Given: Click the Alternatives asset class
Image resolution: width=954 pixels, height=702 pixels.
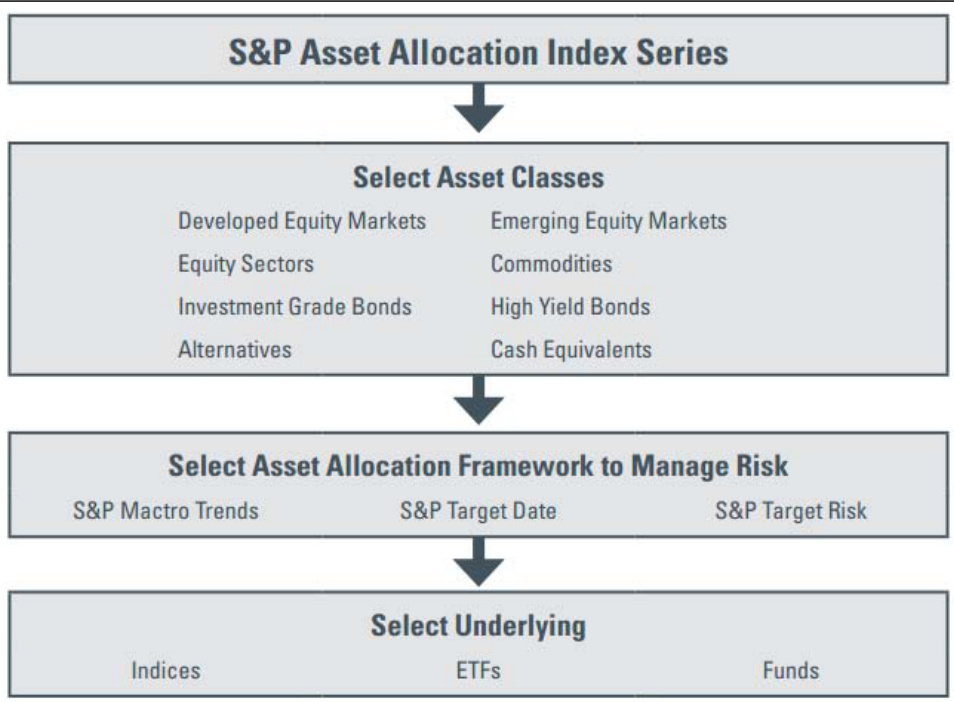Looking at the screenshot, I should (x=235, y=350).
